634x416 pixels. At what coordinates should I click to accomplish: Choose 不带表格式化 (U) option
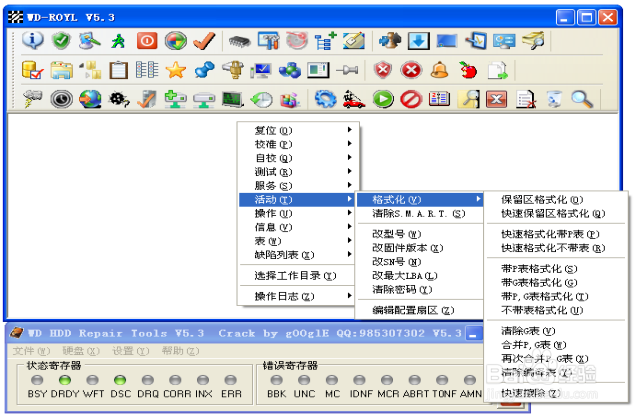[556, 310]
